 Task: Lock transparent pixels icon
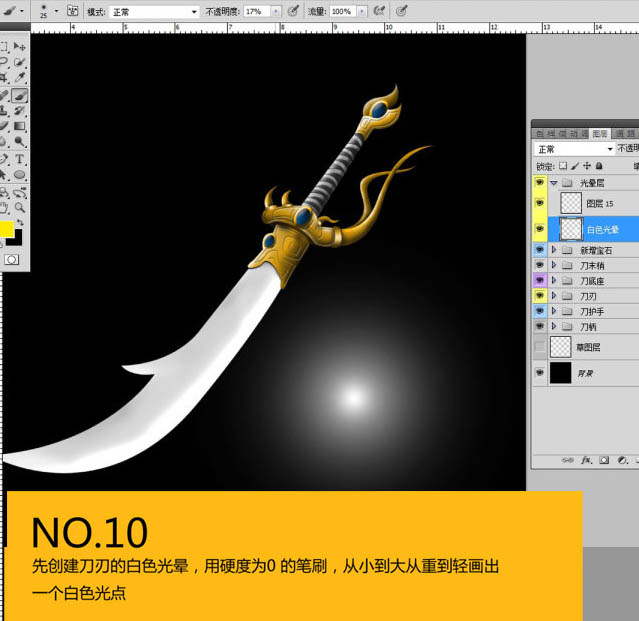tap(563, 166)
